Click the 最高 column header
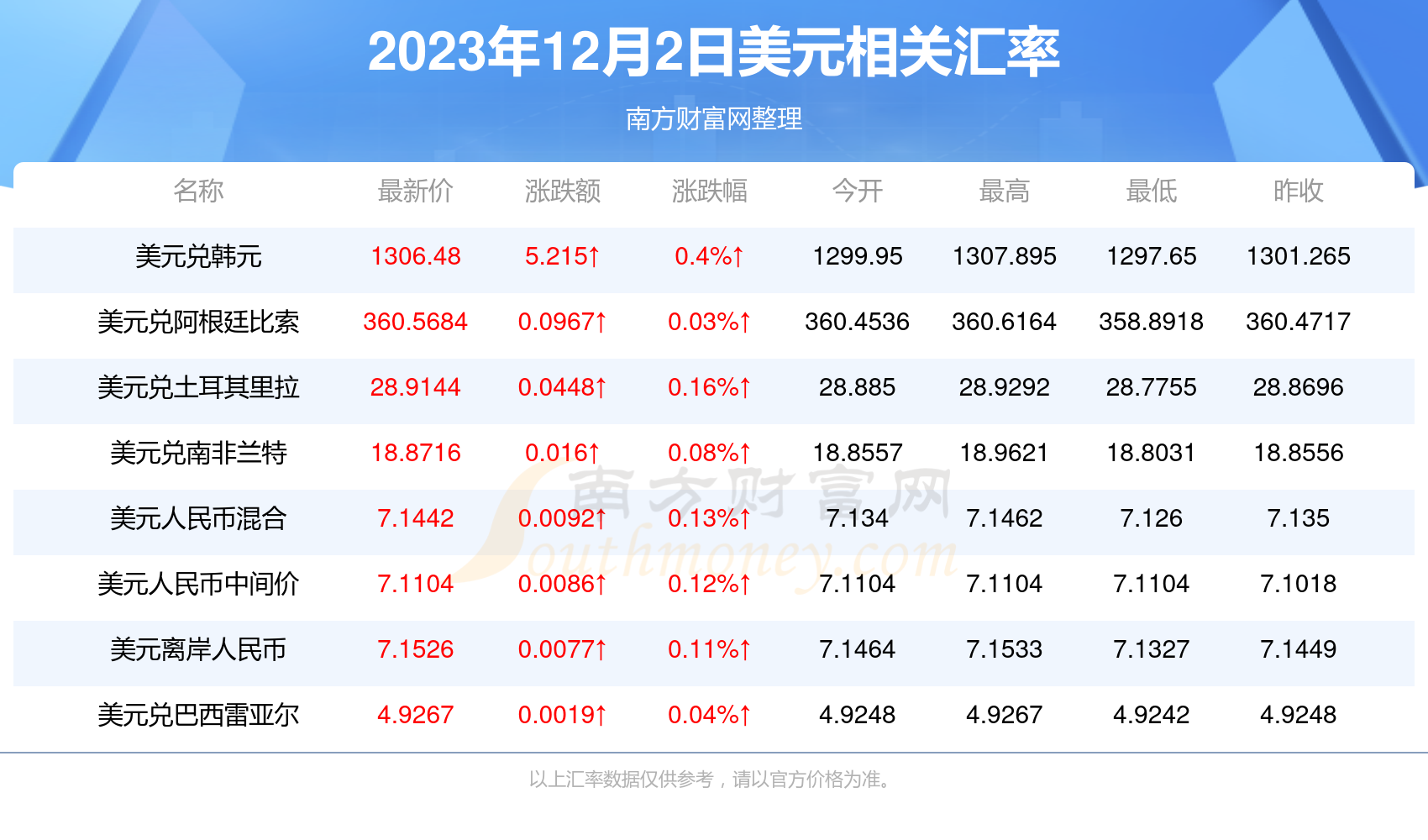The image size is (1428, 840). 1005,192
